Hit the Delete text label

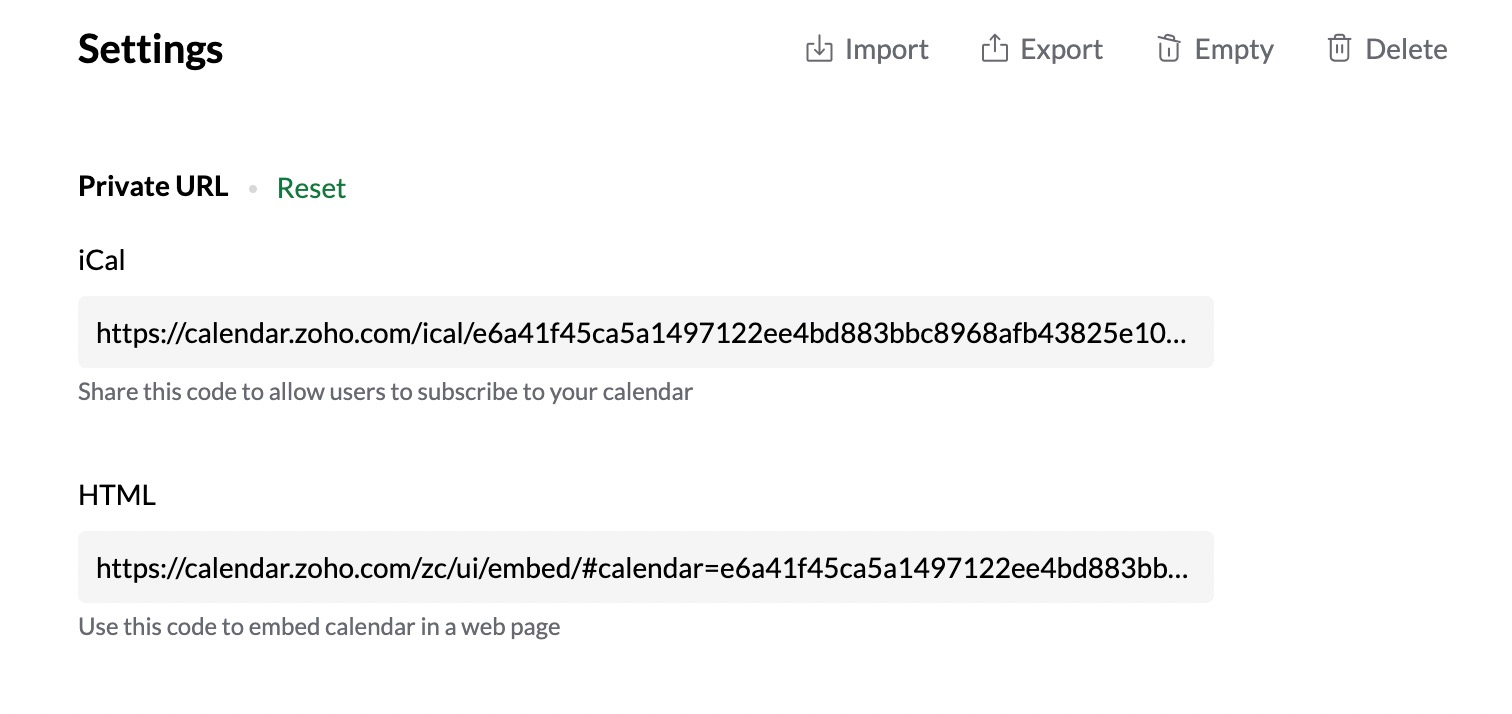click(1406, 49)
